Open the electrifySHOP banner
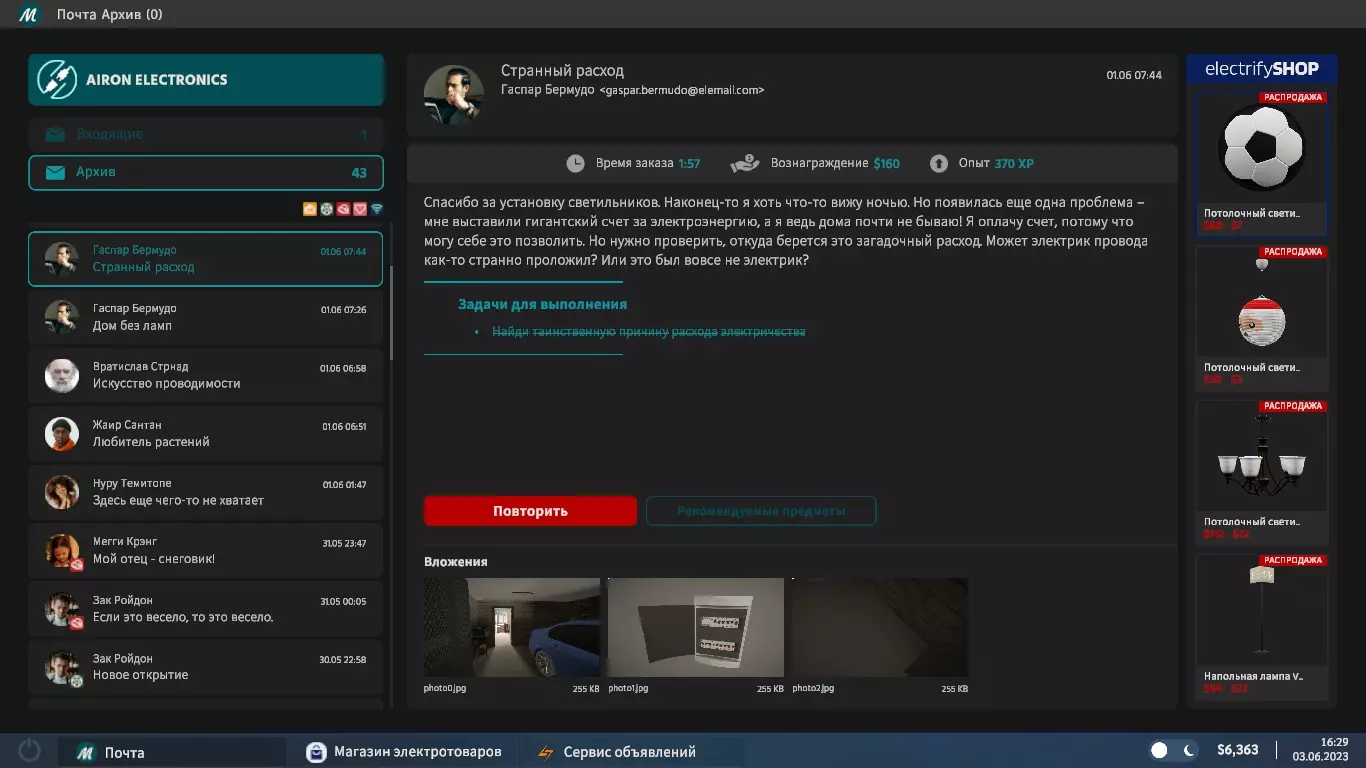This screenshot has width=1366, height=768. coord(1262,69)
